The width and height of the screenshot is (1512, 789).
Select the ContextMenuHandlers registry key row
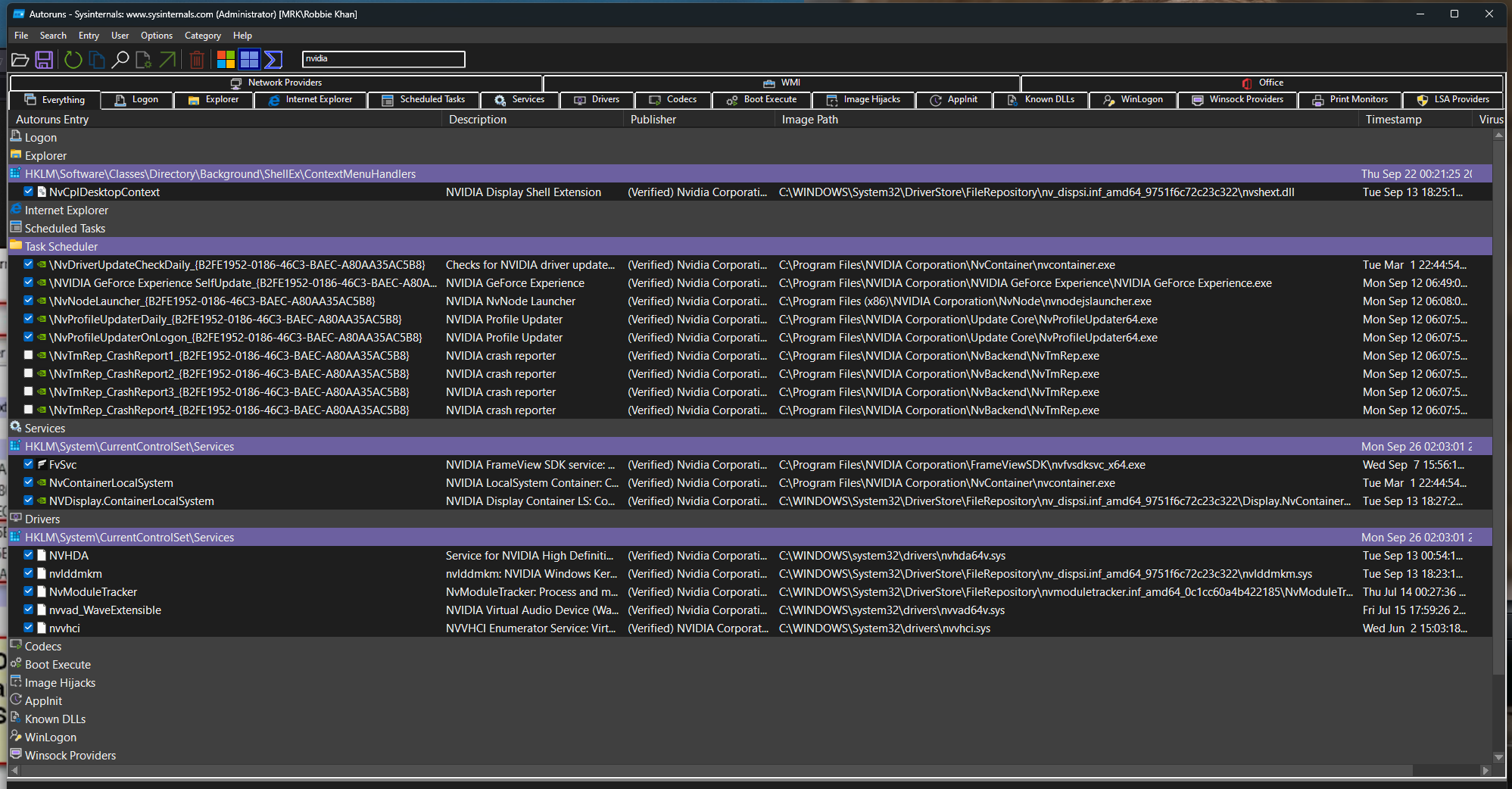point(750,174)
